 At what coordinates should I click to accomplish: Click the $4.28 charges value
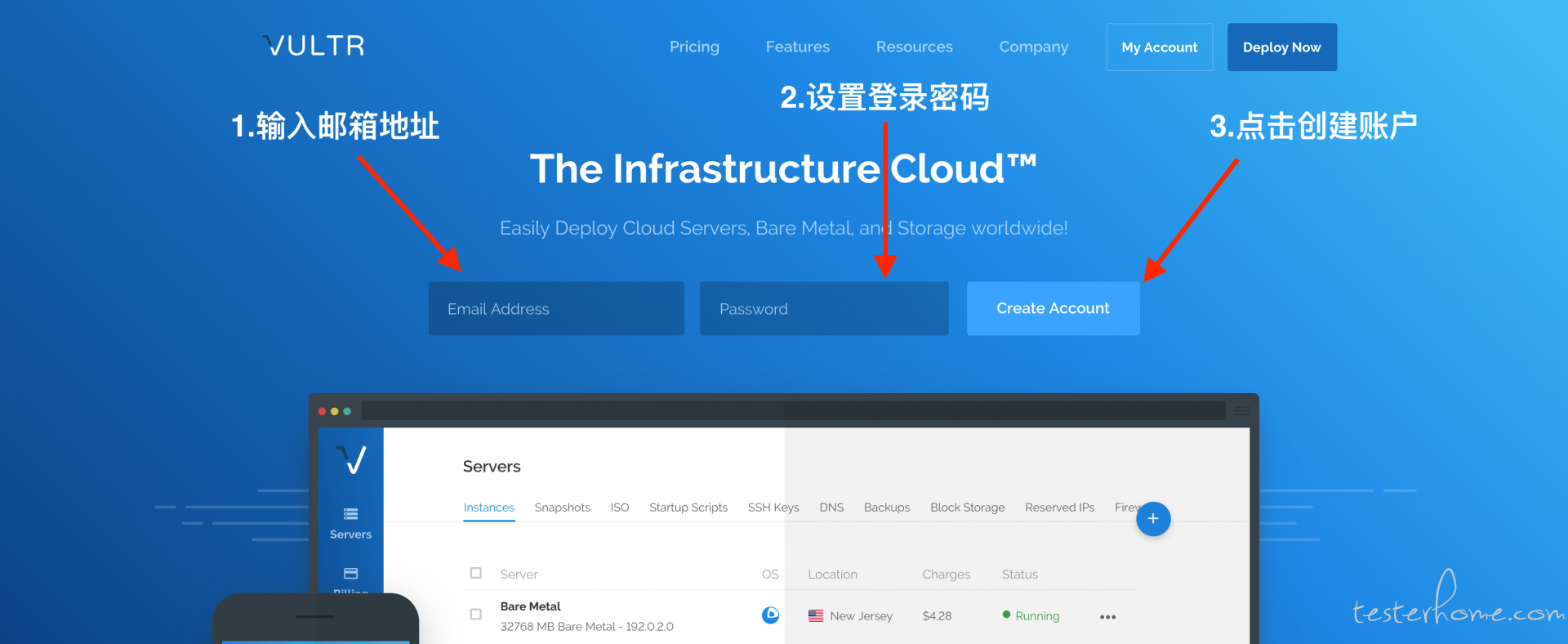pos(937,616)
